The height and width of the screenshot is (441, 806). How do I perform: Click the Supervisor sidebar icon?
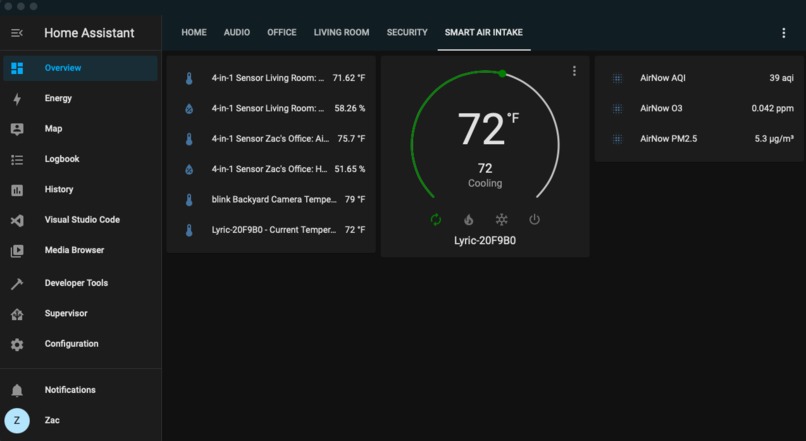(x=17, y=314)
